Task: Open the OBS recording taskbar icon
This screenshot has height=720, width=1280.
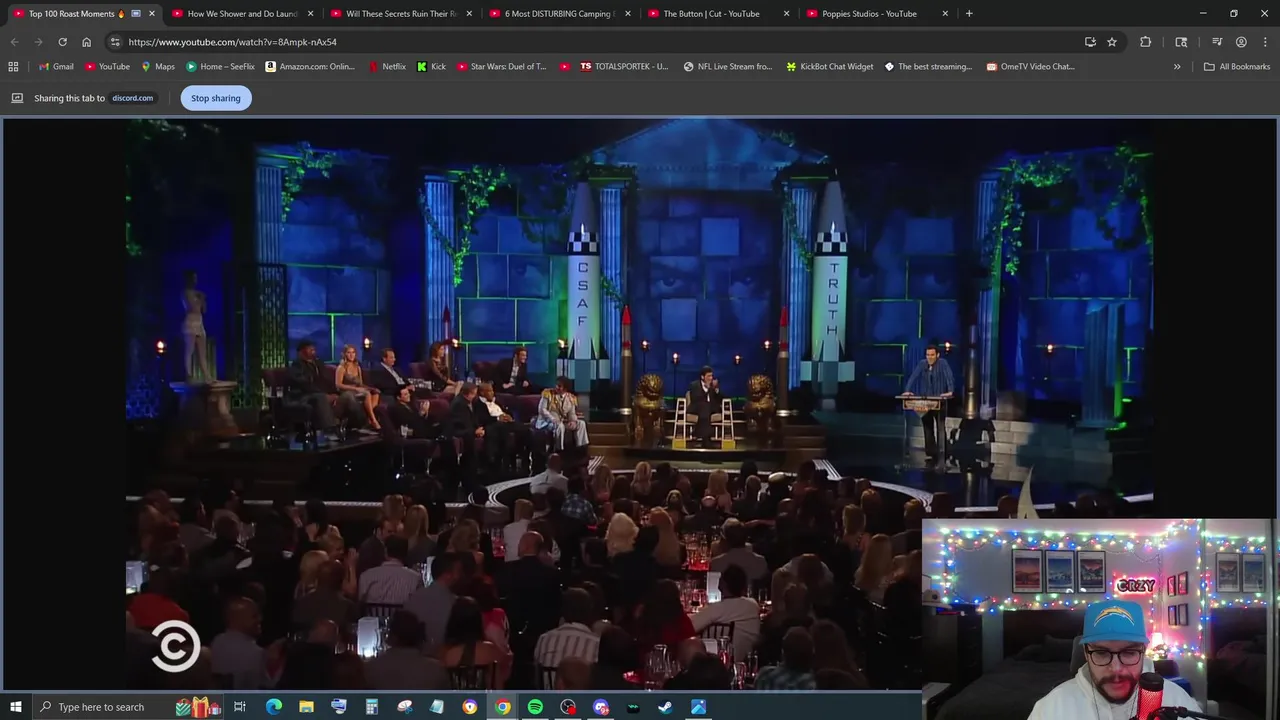Action: point(567,707)
